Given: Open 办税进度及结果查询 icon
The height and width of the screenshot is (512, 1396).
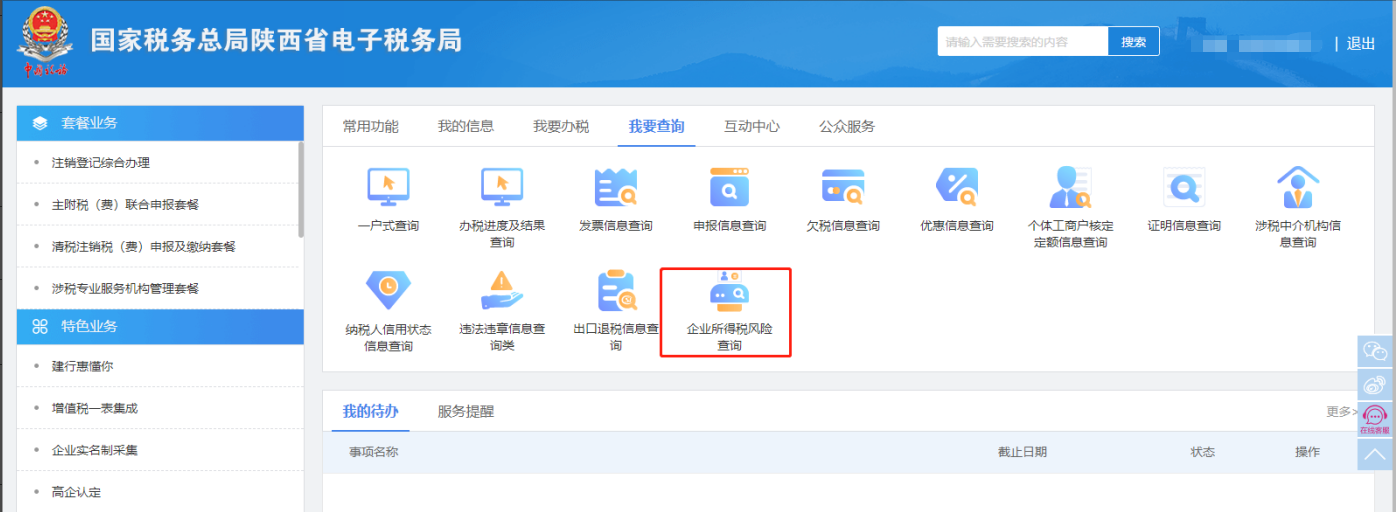Looking at the screenshot, I should point(502,187).
